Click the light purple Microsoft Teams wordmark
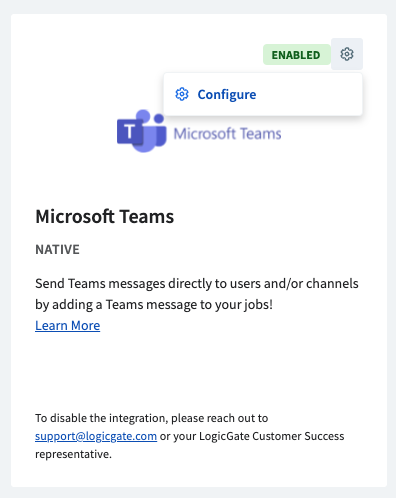The width and height of the screenshot is (396, 498). coord(227,134)
